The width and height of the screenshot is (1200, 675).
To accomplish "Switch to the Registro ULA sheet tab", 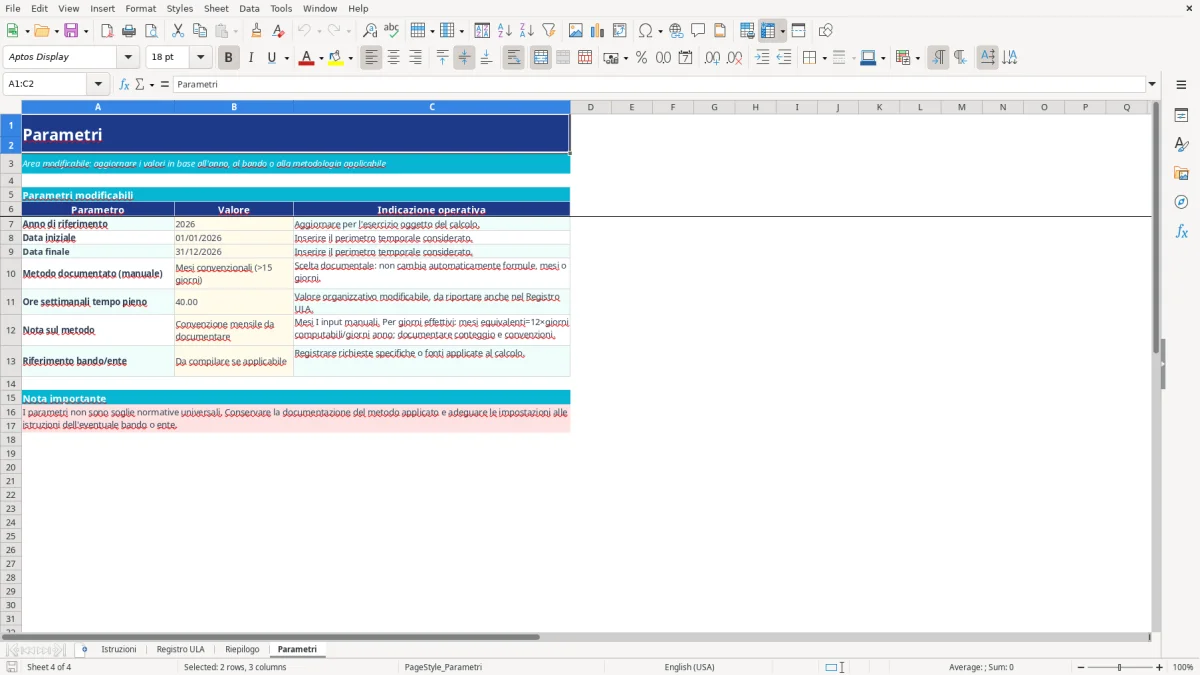I will coord(180,650).
